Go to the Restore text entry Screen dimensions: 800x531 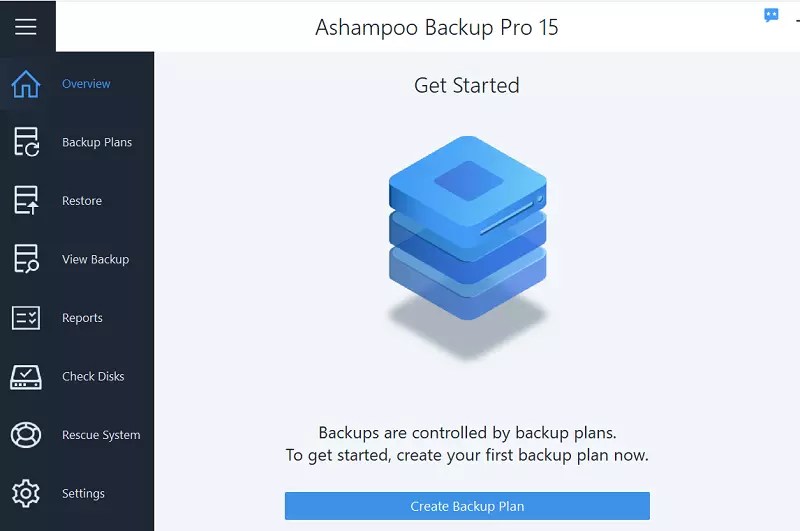[82, 201]
